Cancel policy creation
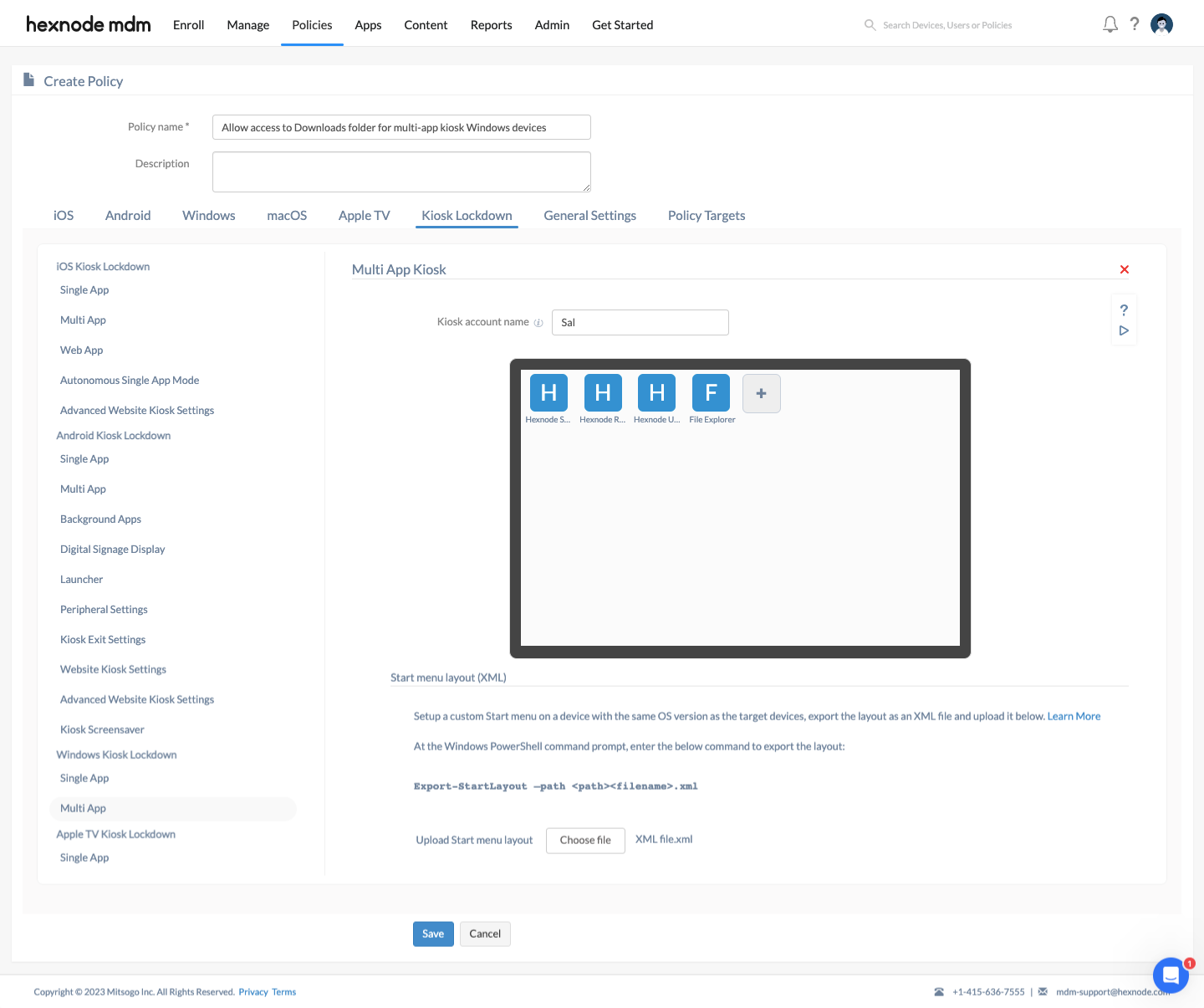 [485, 934]
